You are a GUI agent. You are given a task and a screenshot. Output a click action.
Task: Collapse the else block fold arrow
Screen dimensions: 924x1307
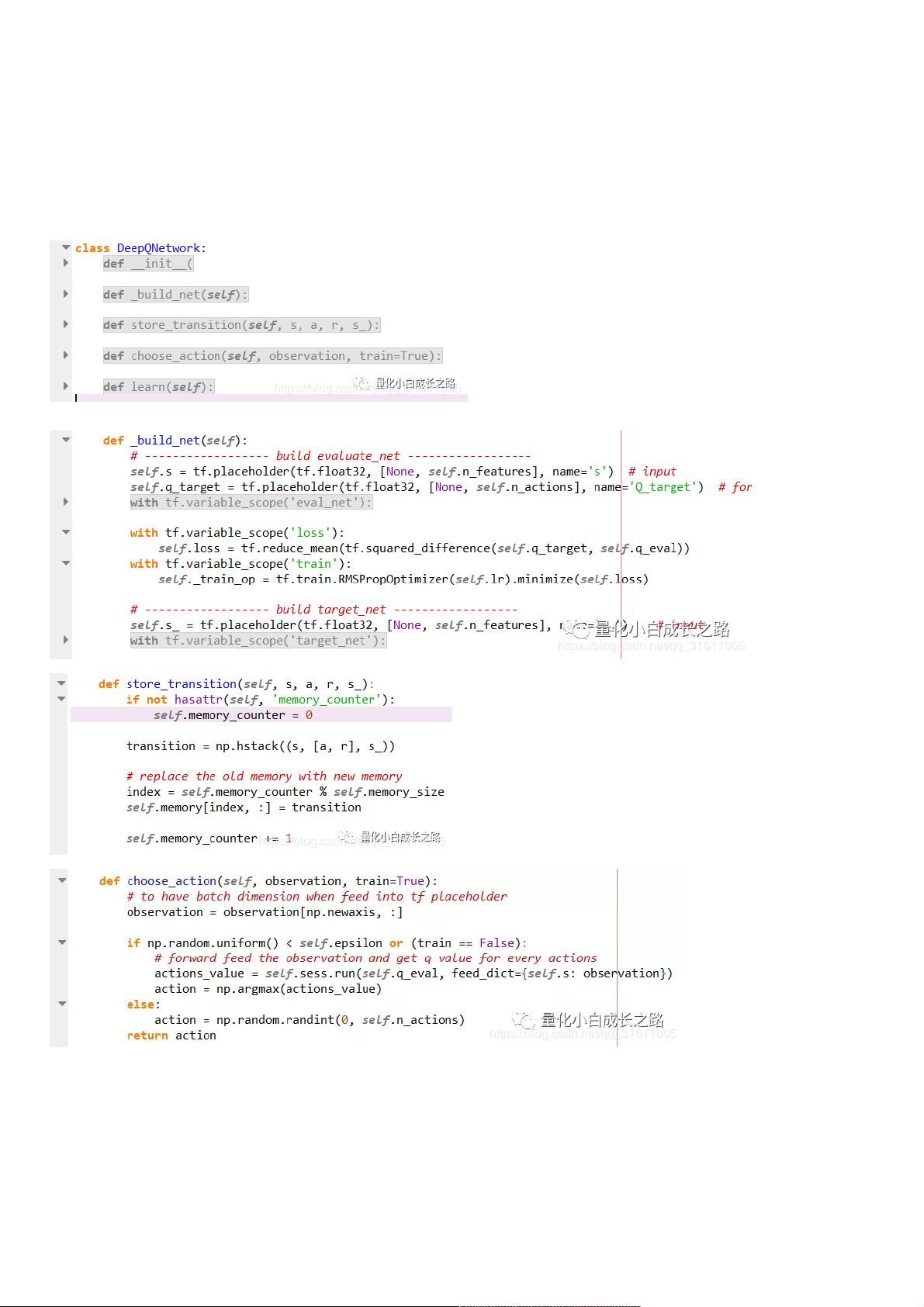tap(61, 1004)
